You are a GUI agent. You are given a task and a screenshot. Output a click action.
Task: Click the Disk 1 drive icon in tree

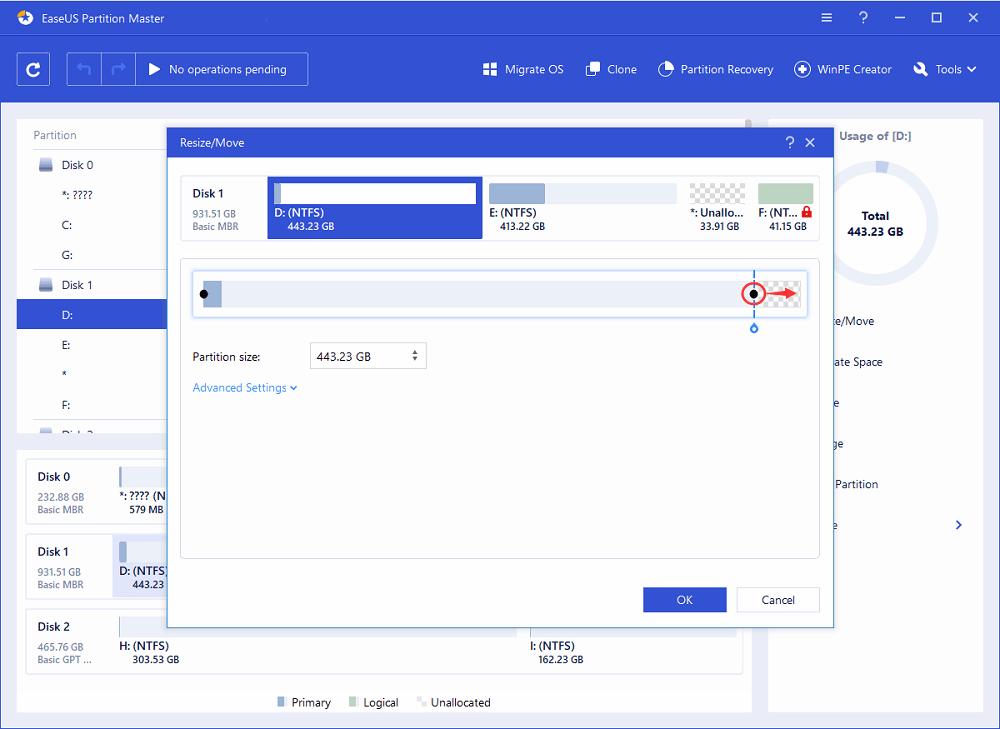(45, 285)
